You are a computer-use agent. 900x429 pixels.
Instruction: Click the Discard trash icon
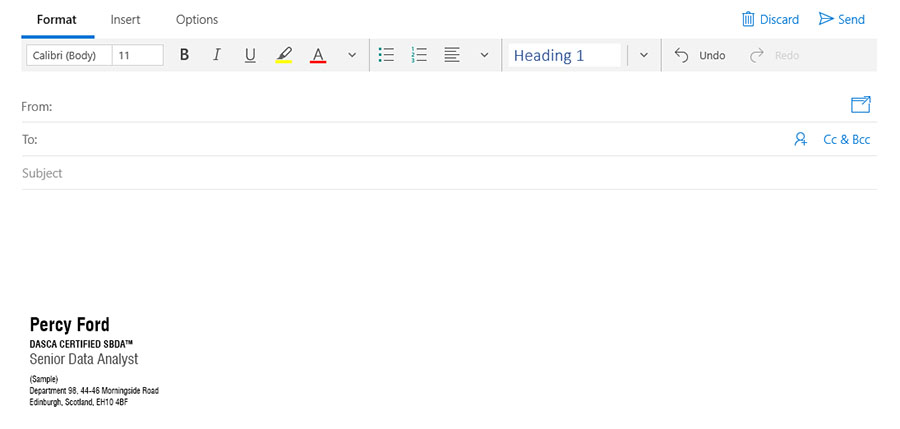[748, 19]
